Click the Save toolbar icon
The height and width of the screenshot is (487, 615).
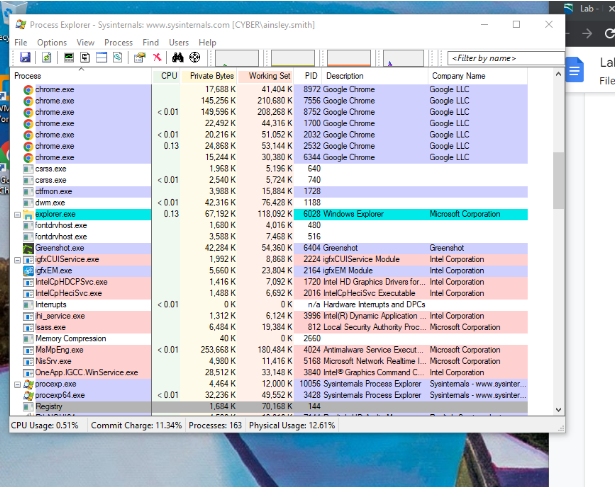[x=25, y=58]
